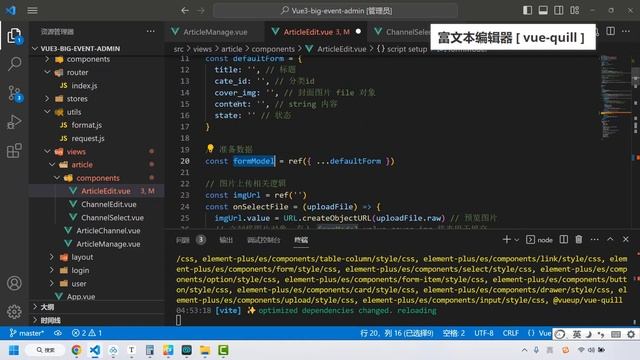
Task: Open the Run and Debug view
Action: (14, 122)
